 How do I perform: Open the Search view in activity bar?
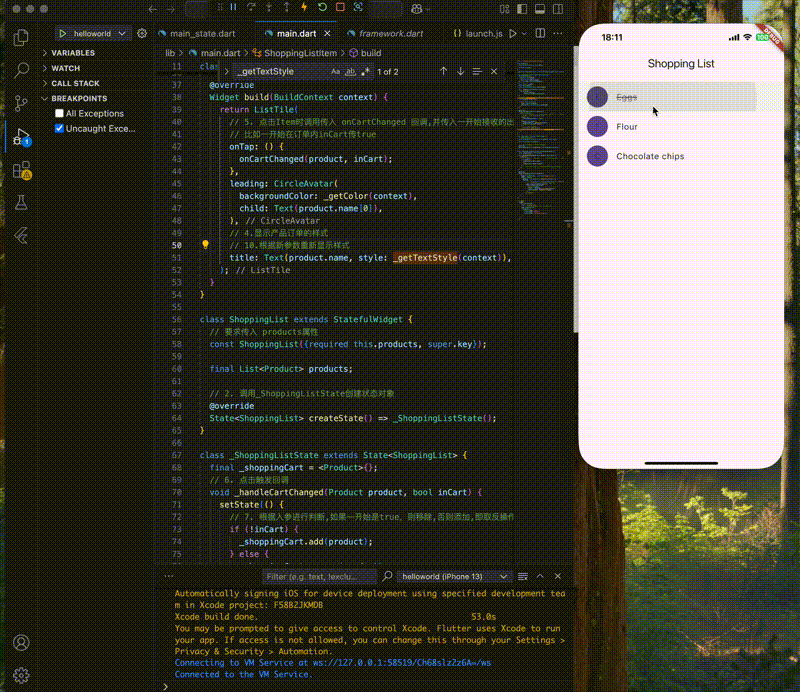coord(21,70)
